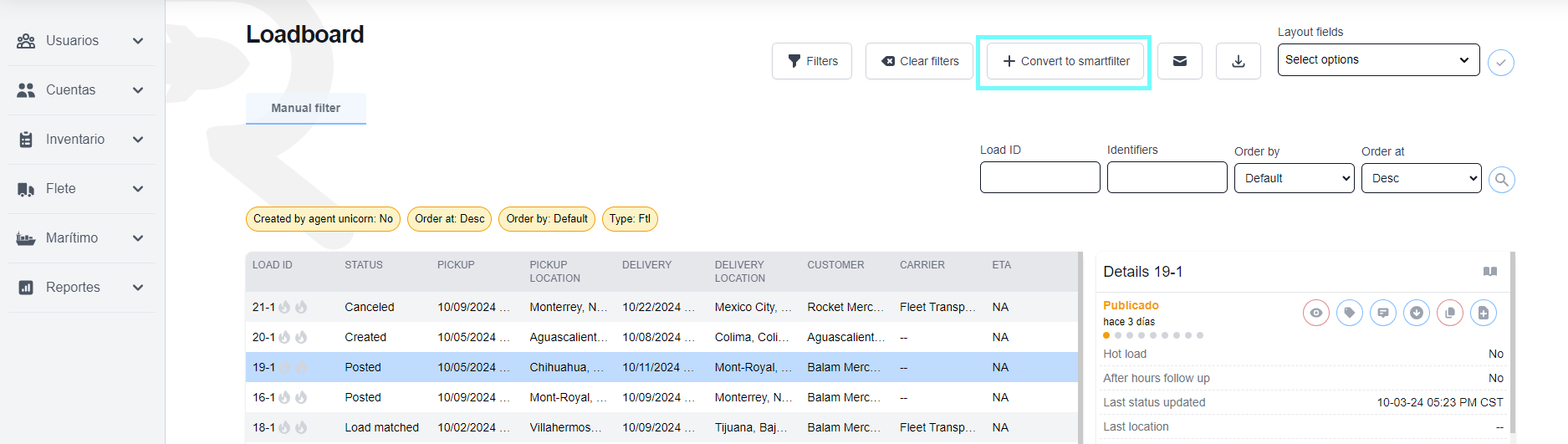Click the STATUS column header
Viewport: 1568px width, 444px height.
coord(364,265)
